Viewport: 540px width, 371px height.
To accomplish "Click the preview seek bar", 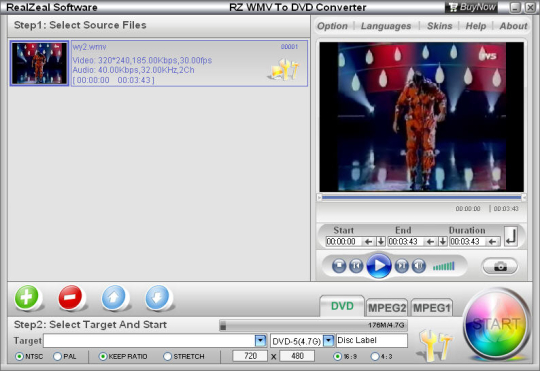I will [422, 197].
